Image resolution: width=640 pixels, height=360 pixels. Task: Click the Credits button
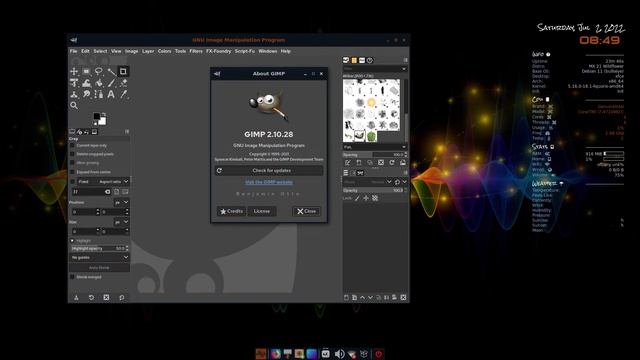tap(231, 211)
